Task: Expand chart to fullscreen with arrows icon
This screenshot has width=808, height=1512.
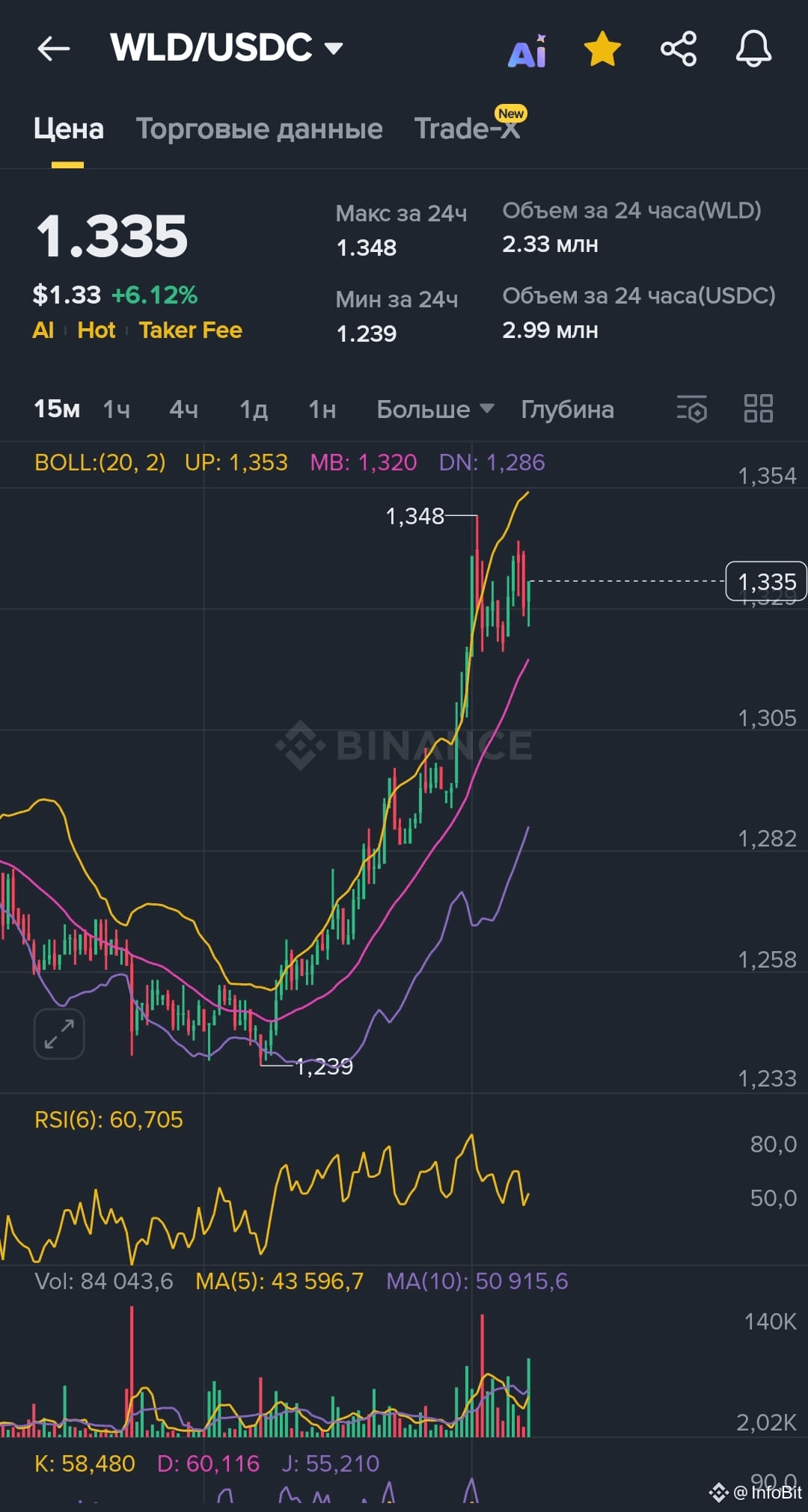Action: 59,1033
